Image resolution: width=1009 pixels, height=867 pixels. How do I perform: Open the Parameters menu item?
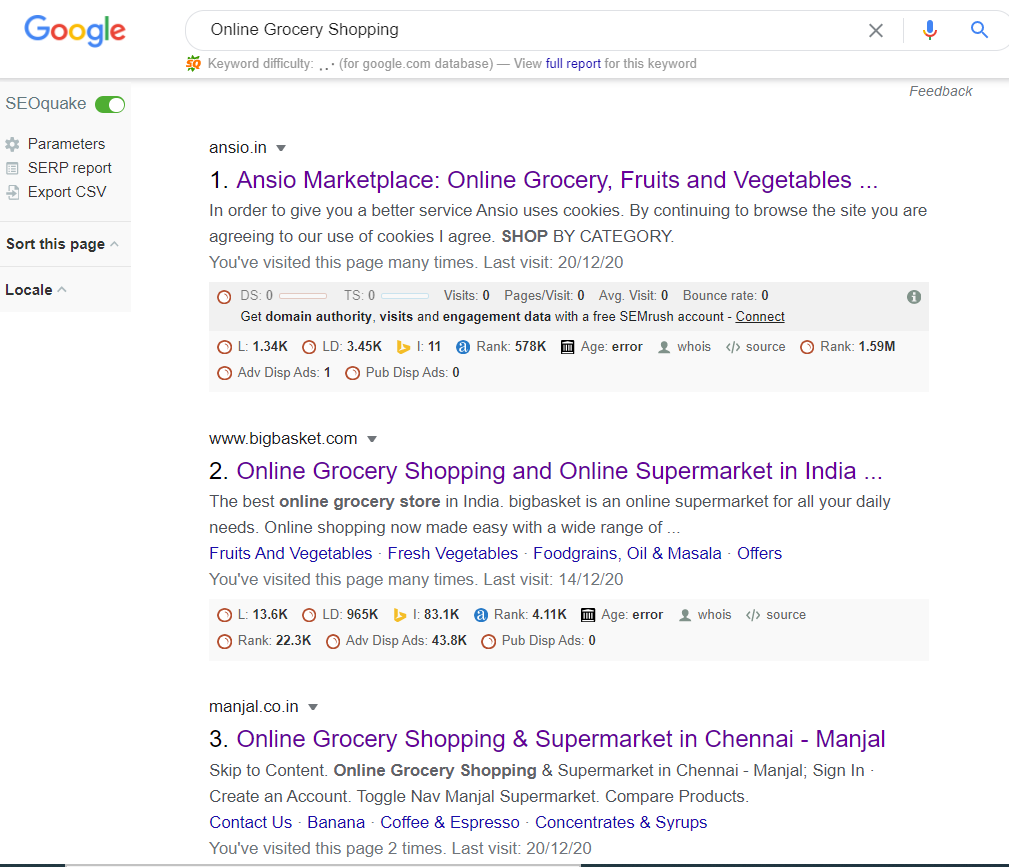click(66, 144)
